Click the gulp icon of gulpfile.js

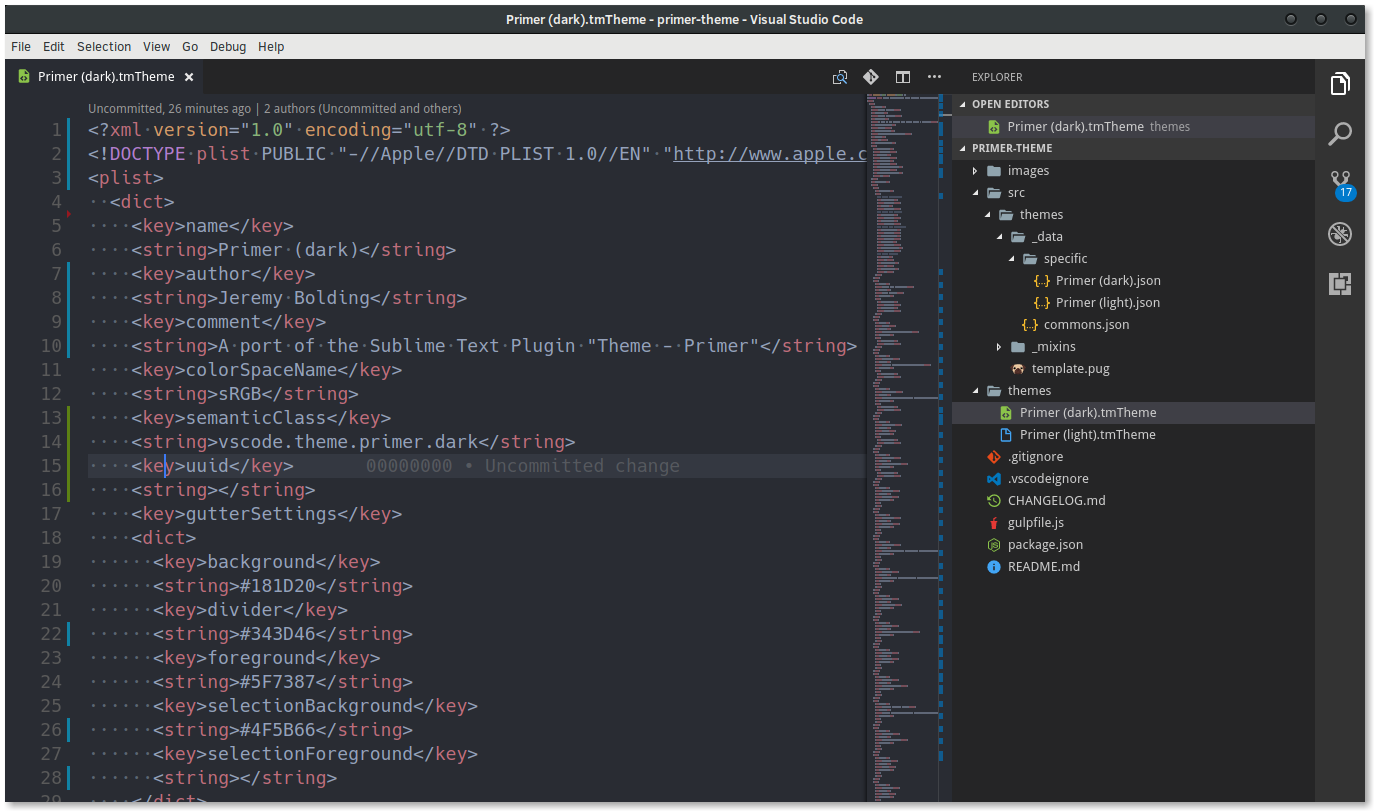click(994, 523)
